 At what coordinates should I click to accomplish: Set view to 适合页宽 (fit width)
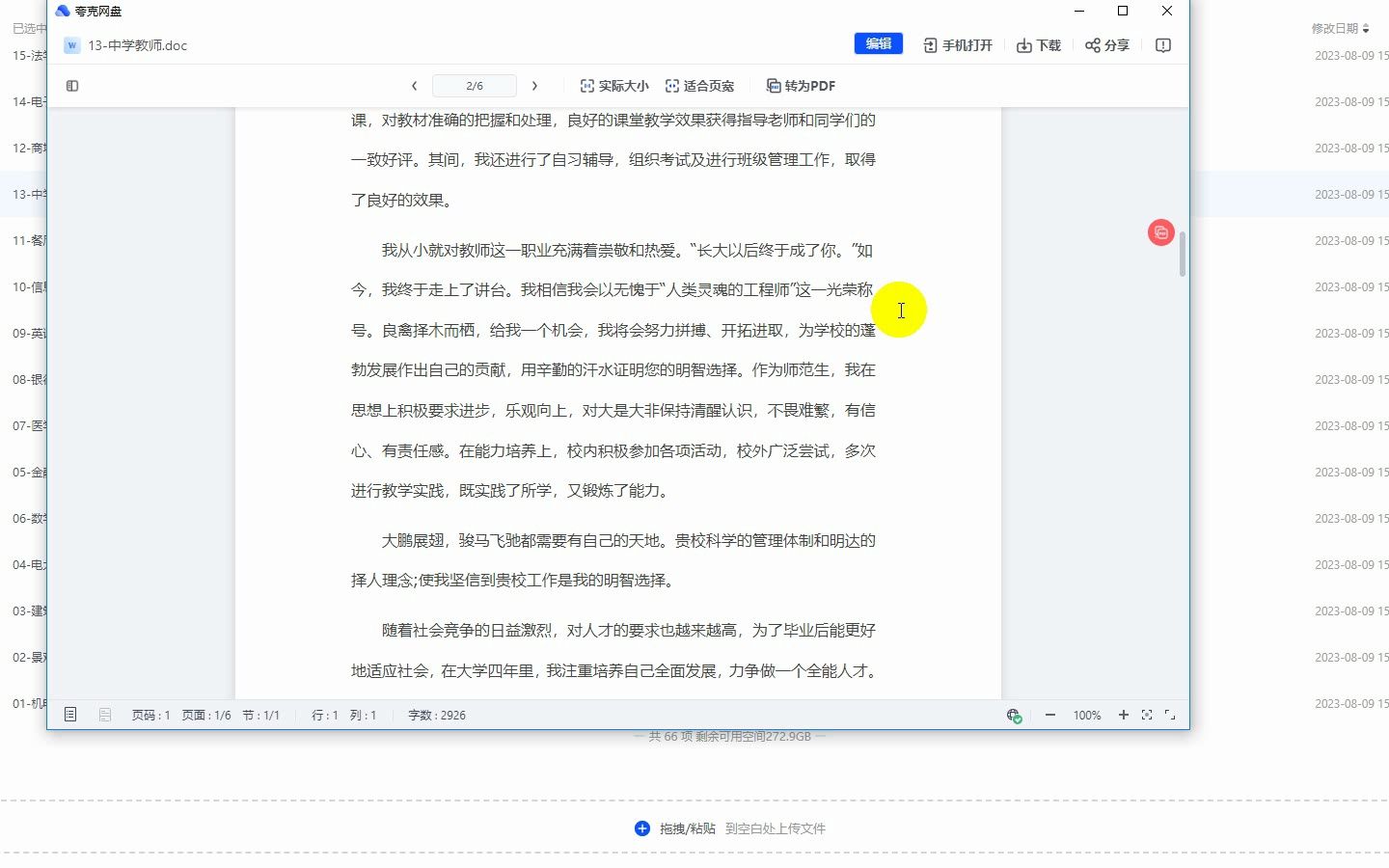click(699, 86)
